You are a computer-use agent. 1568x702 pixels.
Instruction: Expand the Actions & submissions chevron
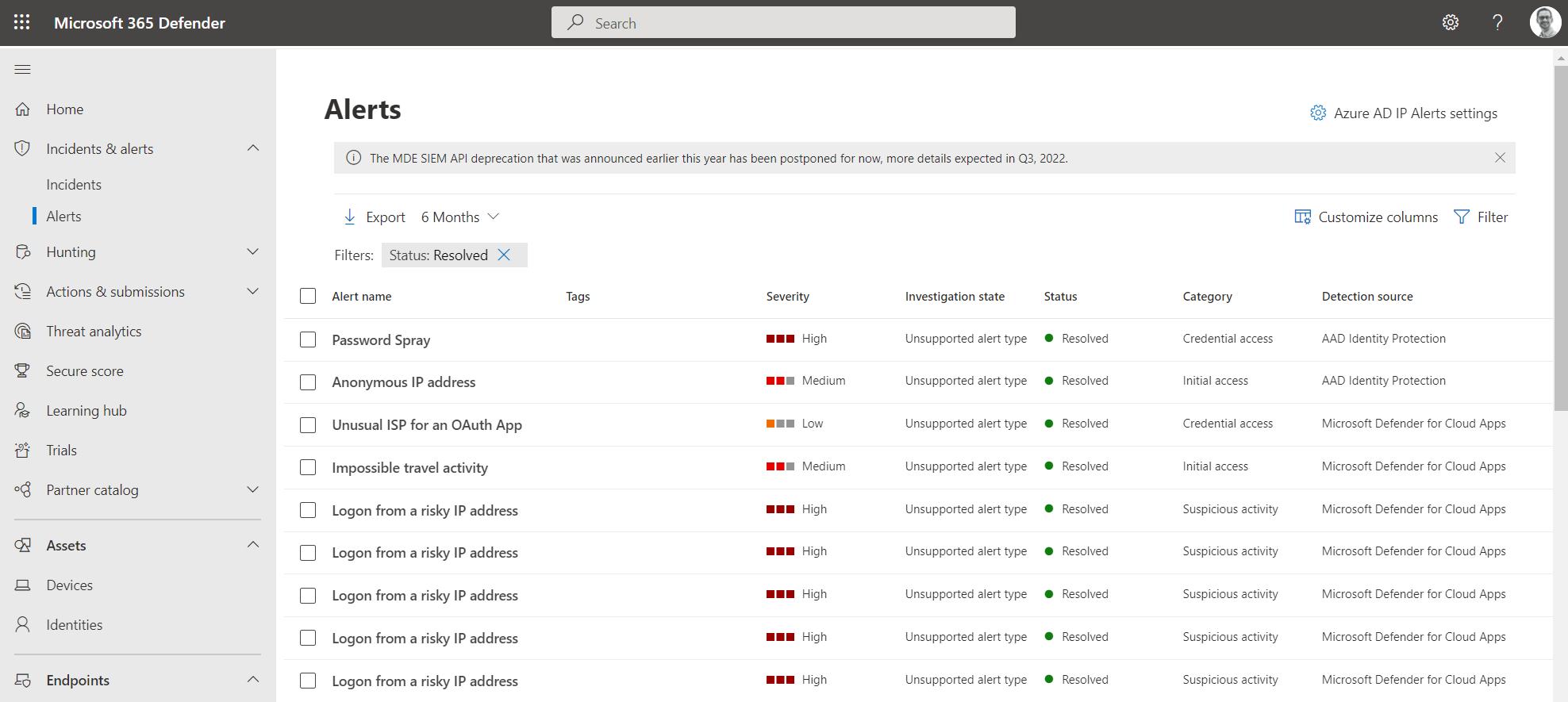coord(253,292)
